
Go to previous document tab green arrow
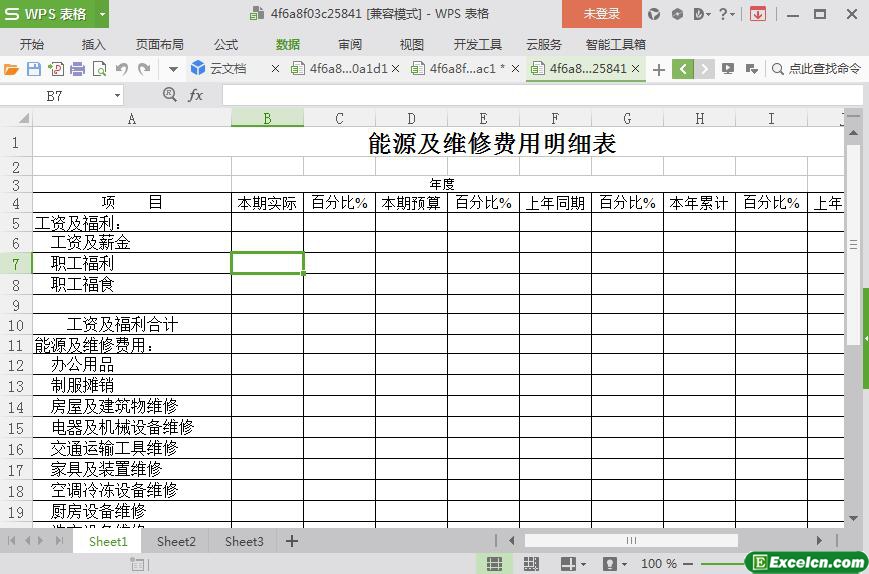pyautogui.click(x=683, y=69)
